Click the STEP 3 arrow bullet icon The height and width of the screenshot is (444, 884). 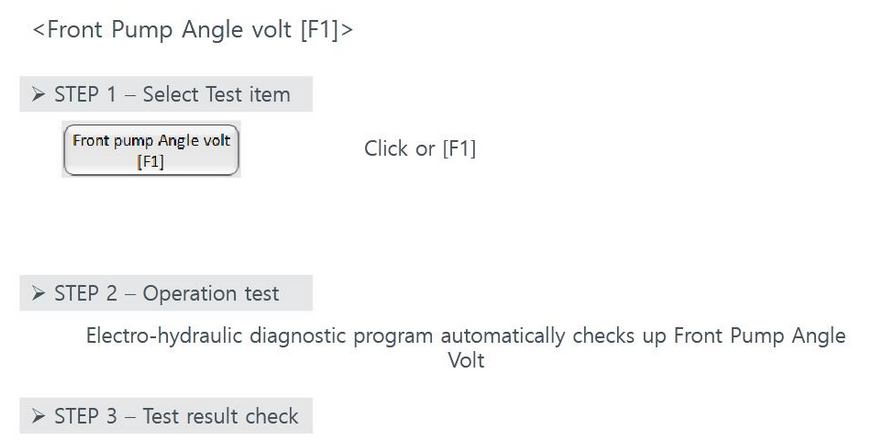click(x=38, y=416)
